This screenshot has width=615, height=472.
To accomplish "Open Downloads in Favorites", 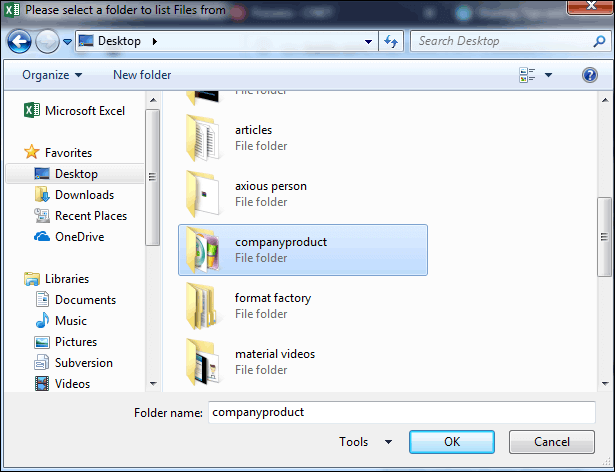I will click(x=84, y=195).
